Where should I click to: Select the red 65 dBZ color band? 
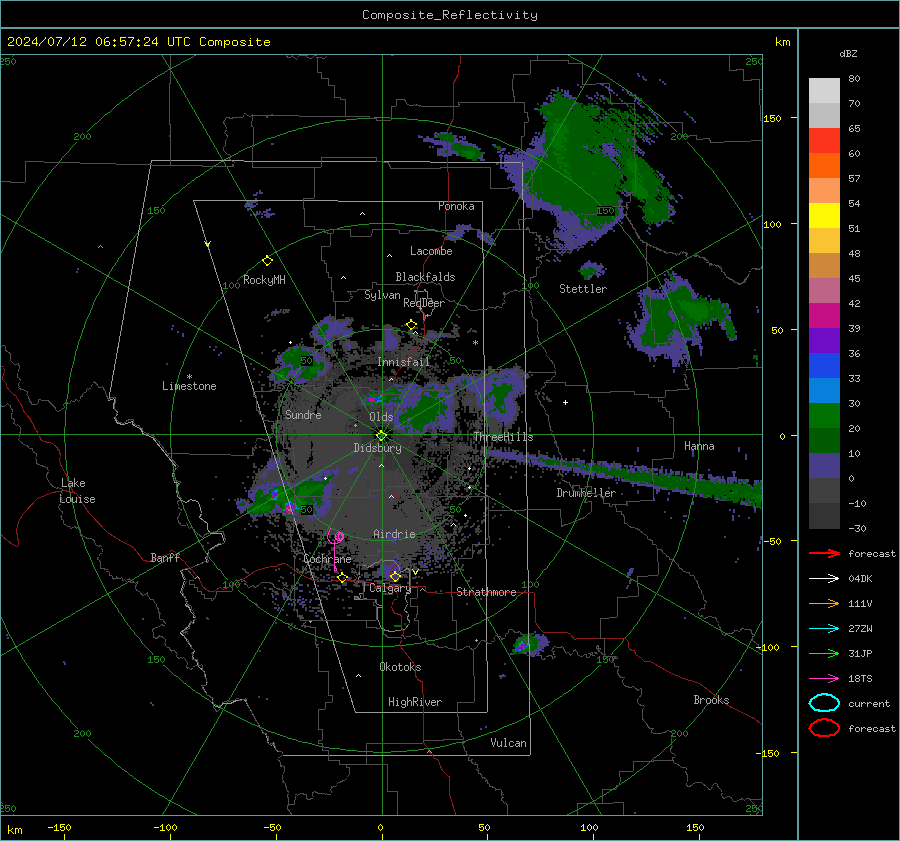click(x=824, y=140)
